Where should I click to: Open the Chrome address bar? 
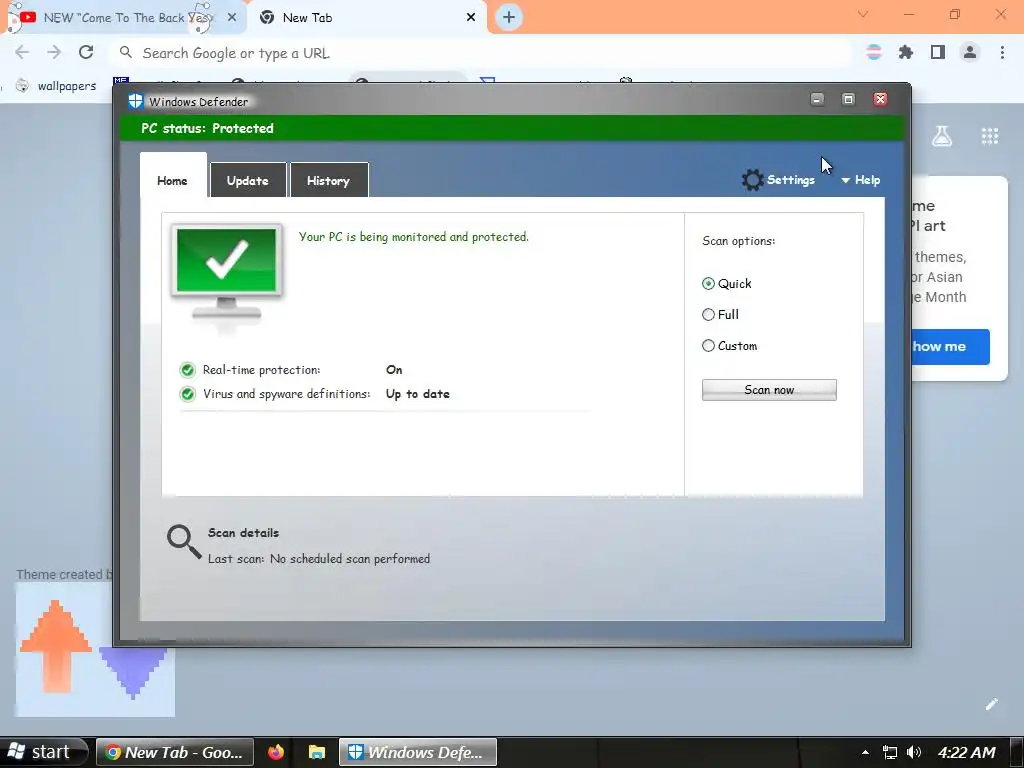coord(483,53)
